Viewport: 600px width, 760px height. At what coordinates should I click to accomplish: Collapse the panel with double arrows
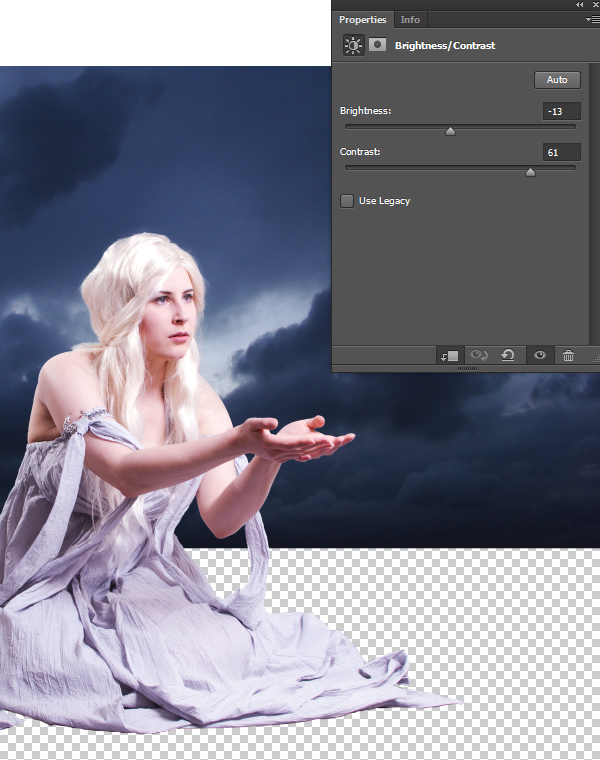579,5
